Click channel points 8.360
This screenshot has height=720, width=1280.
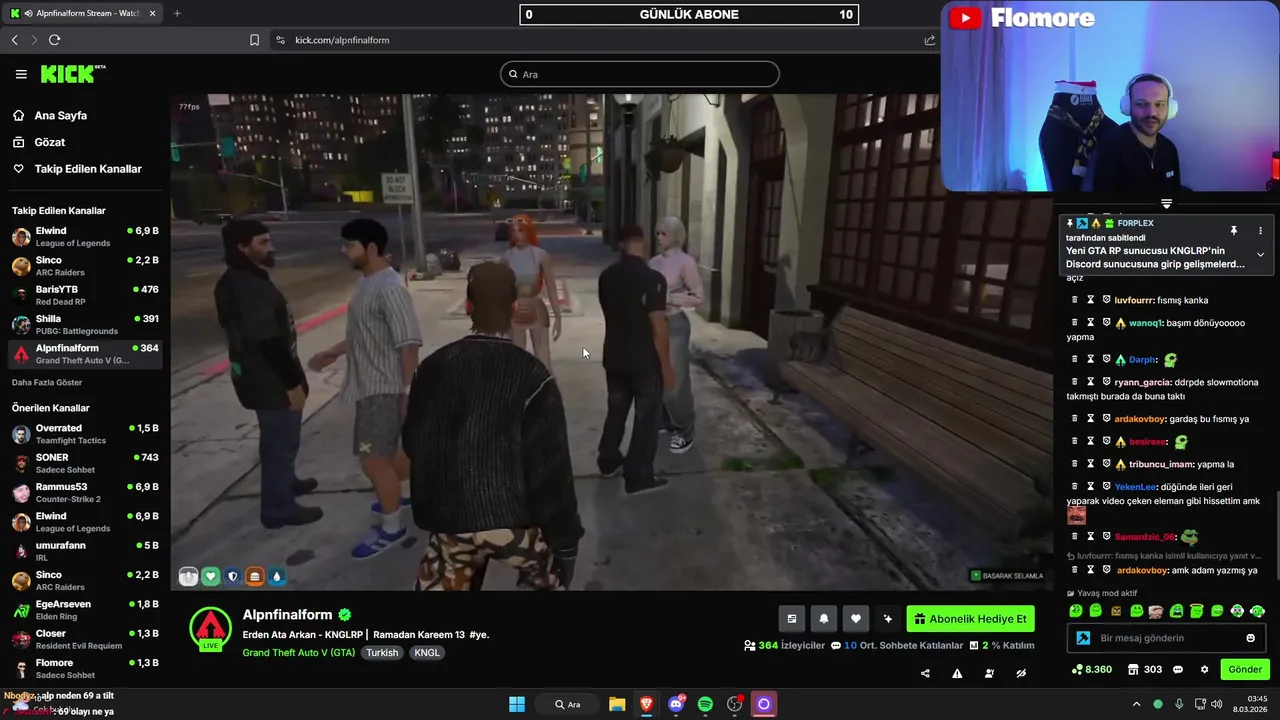[1091, 670]
